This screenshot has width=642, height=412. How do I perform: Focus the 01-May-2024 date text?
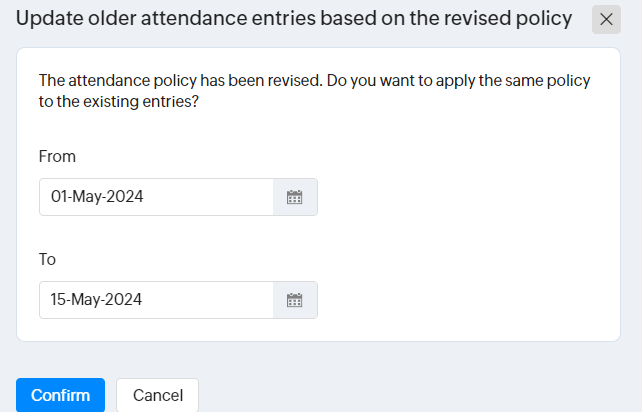click(x=97, y=197)
